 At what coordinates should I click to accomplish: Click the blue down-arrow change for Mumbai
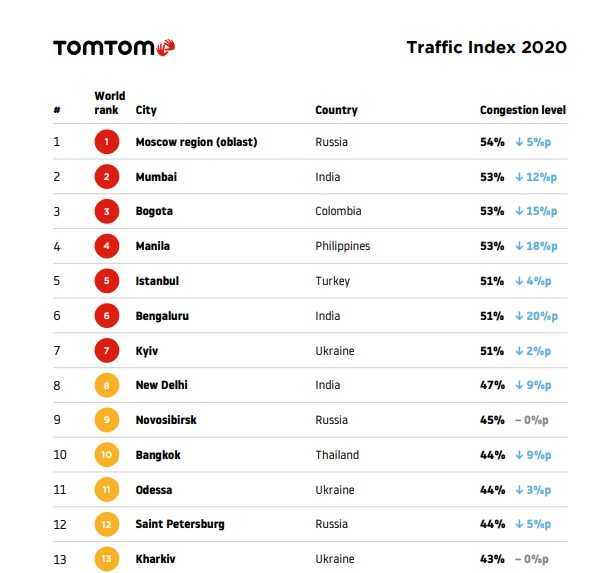click(536, 177)
